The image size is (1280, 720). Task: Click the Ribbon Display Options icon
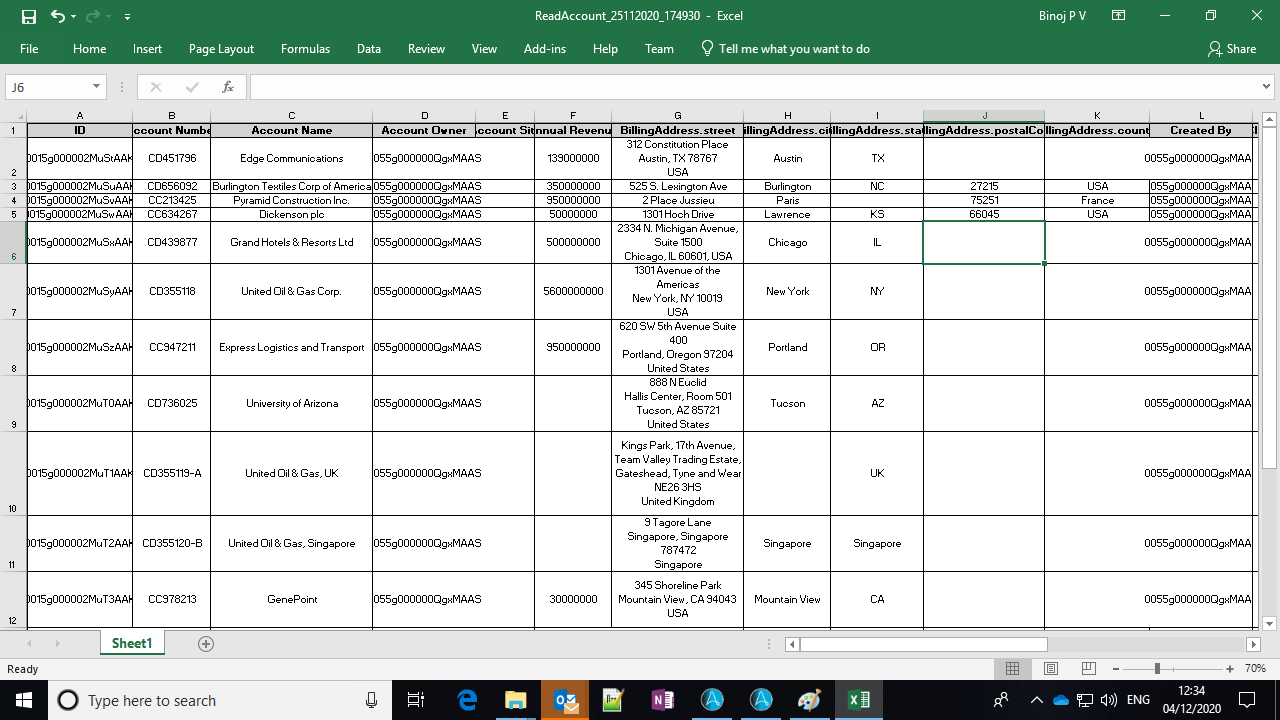(1119, 16)
